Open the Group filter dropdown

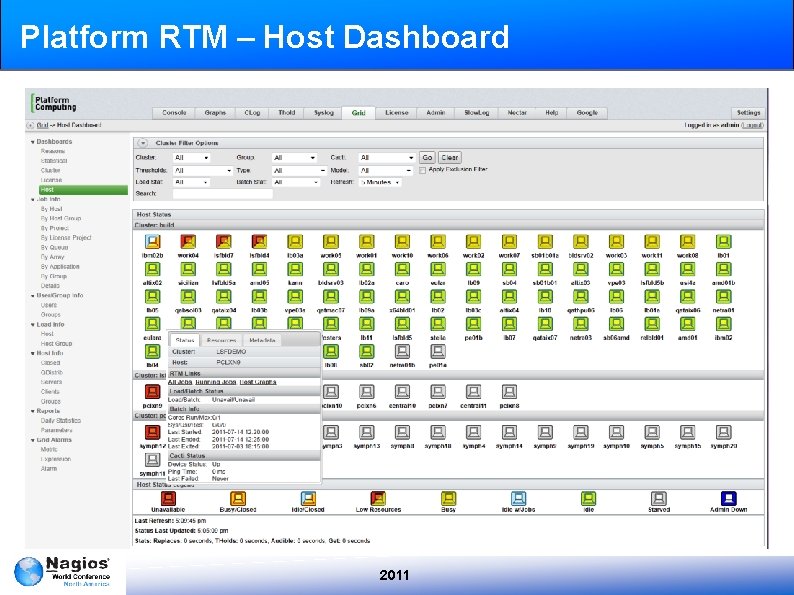tap(294, 158)
